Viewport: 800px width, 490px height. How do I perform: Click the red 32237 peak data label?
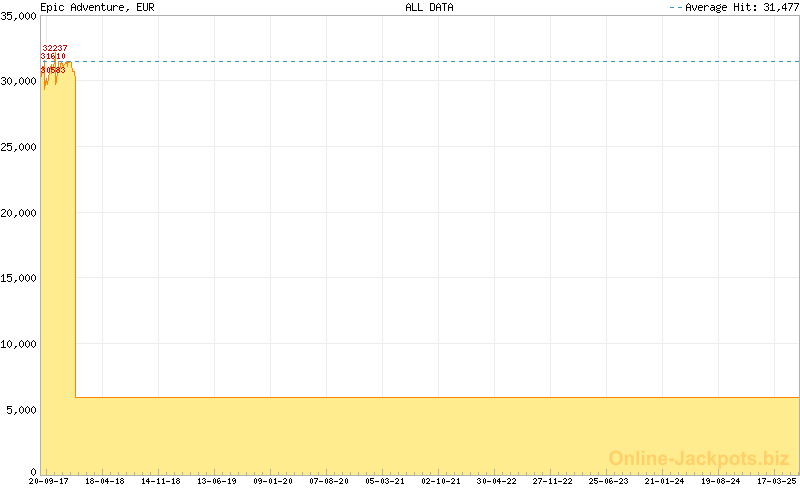55,48
